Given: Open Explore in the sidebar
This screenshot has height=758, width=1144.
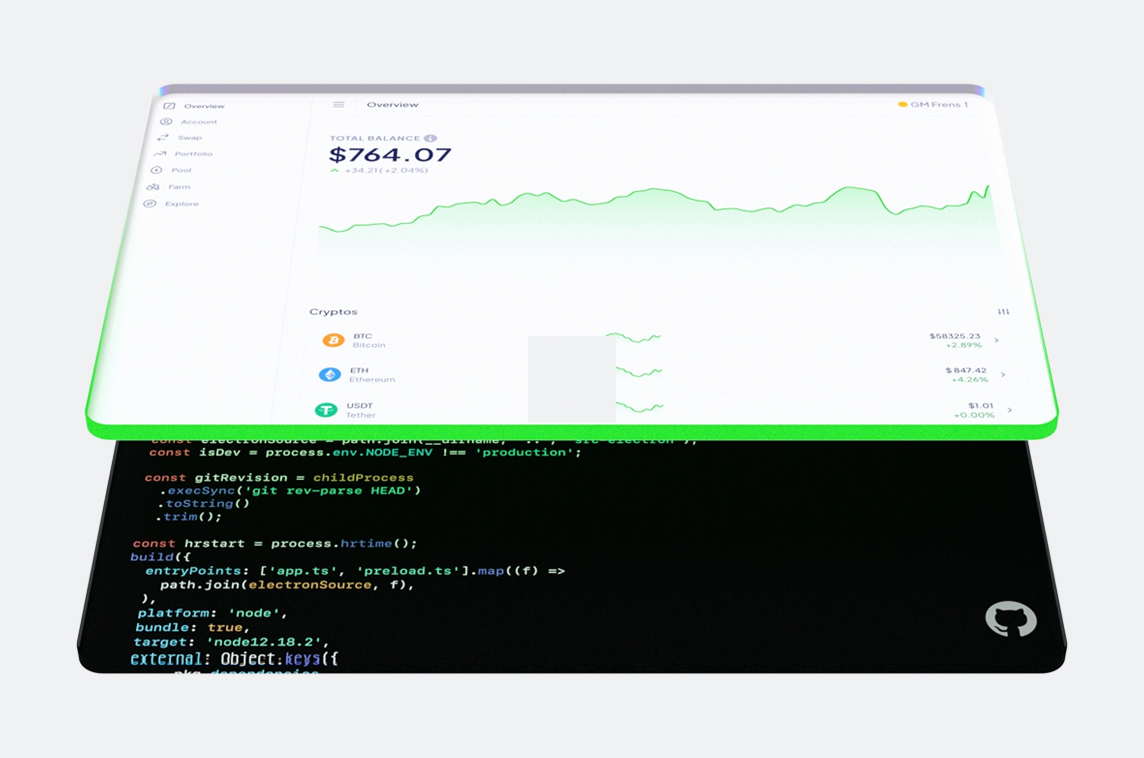Looking at the screenshot, I should [x=171, y=204].
